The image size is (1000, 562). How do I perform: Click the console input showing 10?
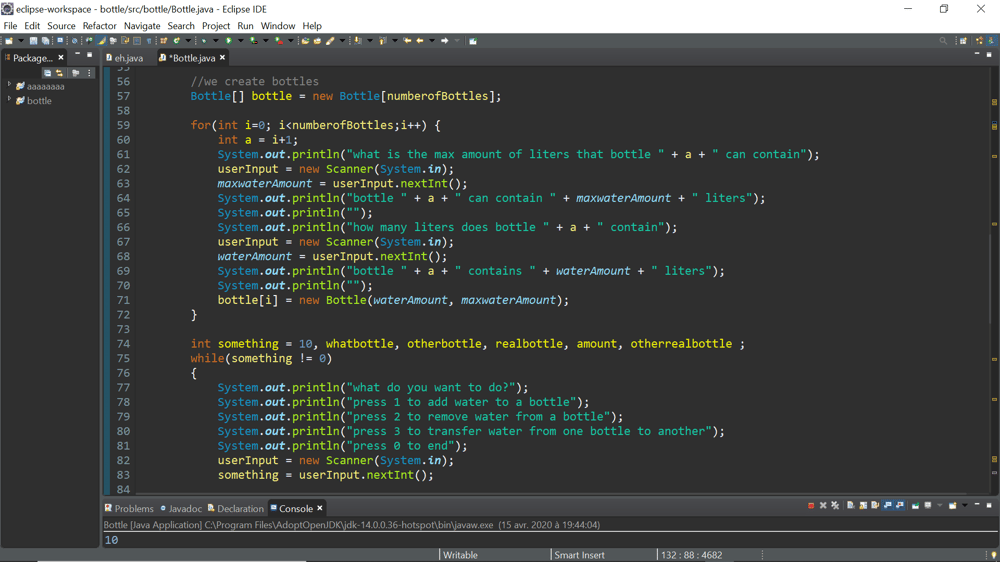click(x=111, y=540)
